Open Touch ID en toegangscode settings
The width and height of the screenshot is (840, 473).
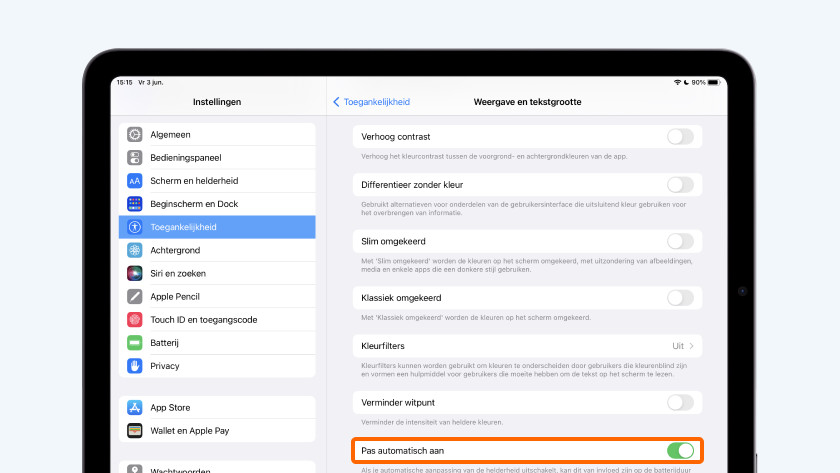(x=217, y=319)
